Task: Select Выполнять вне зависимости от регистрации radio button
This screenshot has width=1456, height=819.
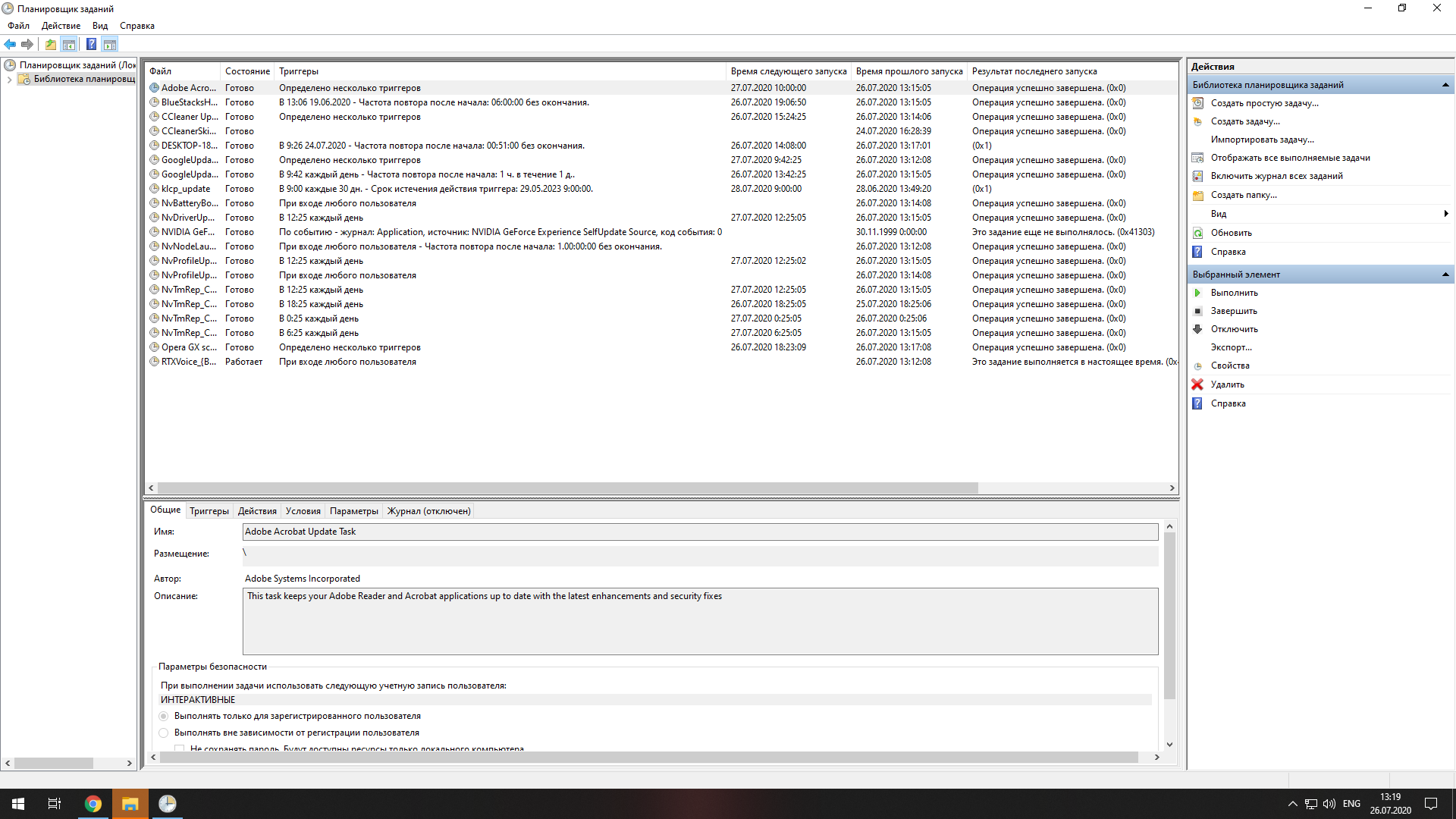Action: point(163,733)
